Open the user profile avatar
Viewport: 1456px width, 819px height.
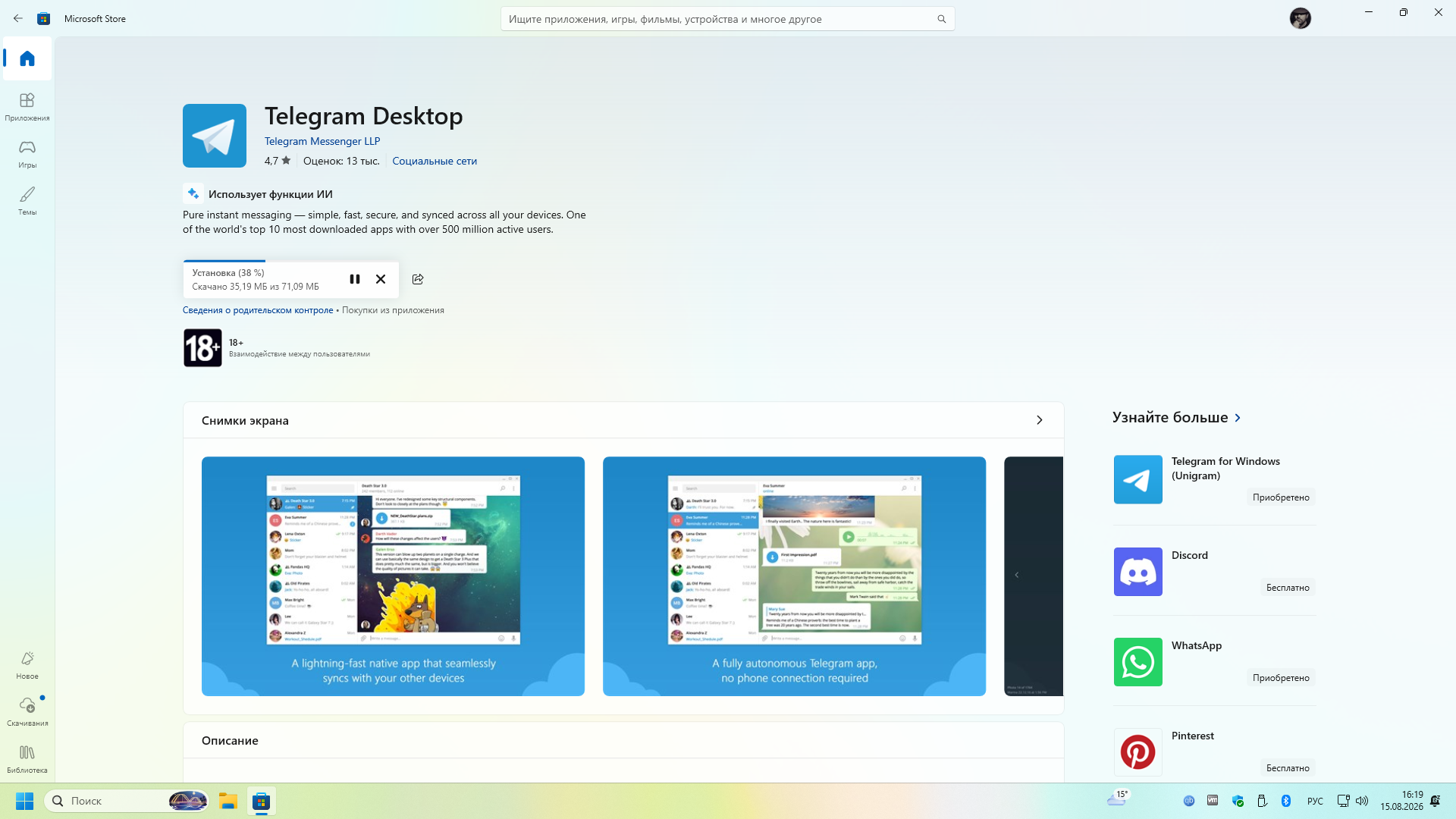[1300, 18]
